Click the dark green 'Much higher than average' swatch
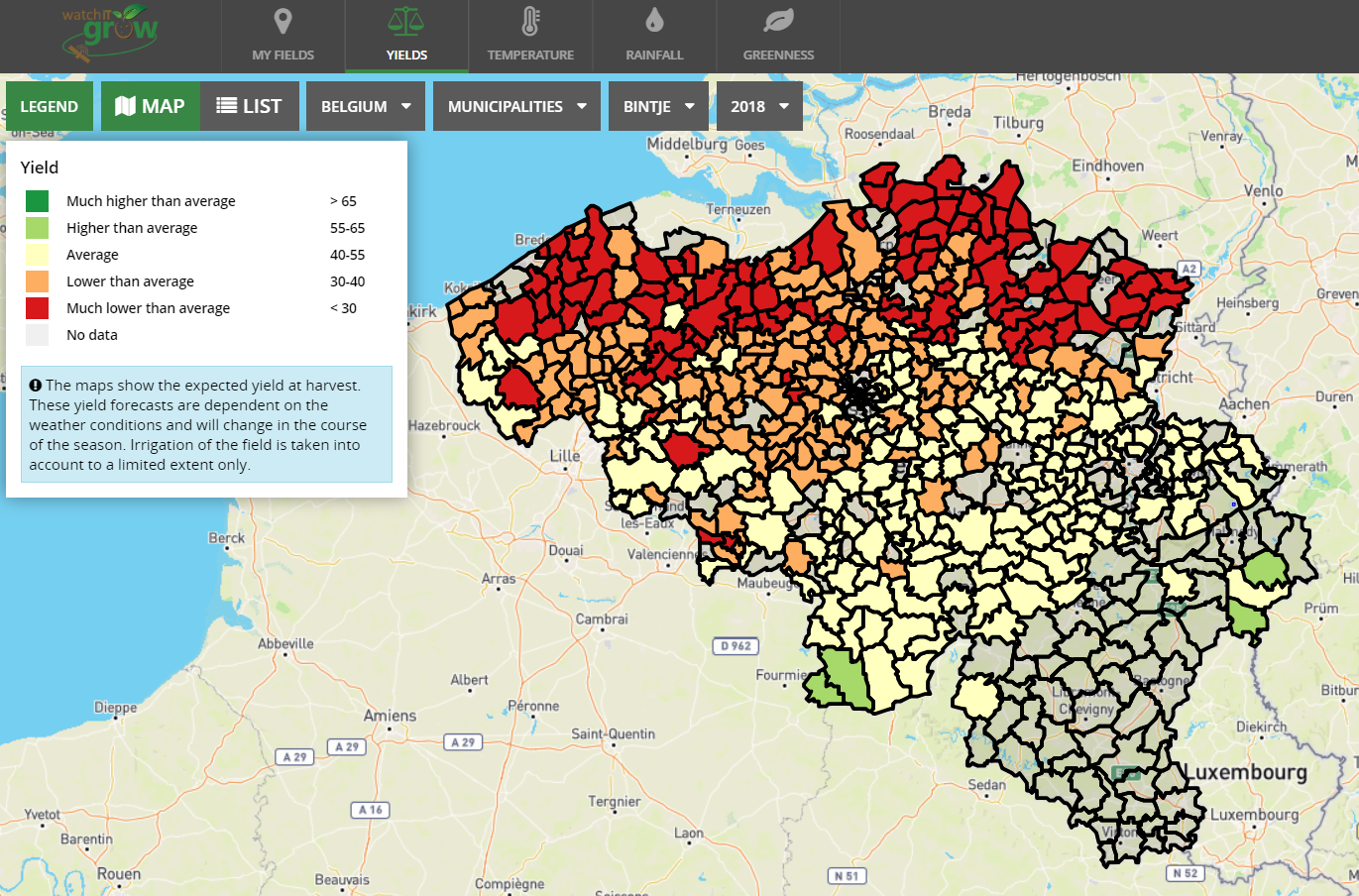 point(35,200)
